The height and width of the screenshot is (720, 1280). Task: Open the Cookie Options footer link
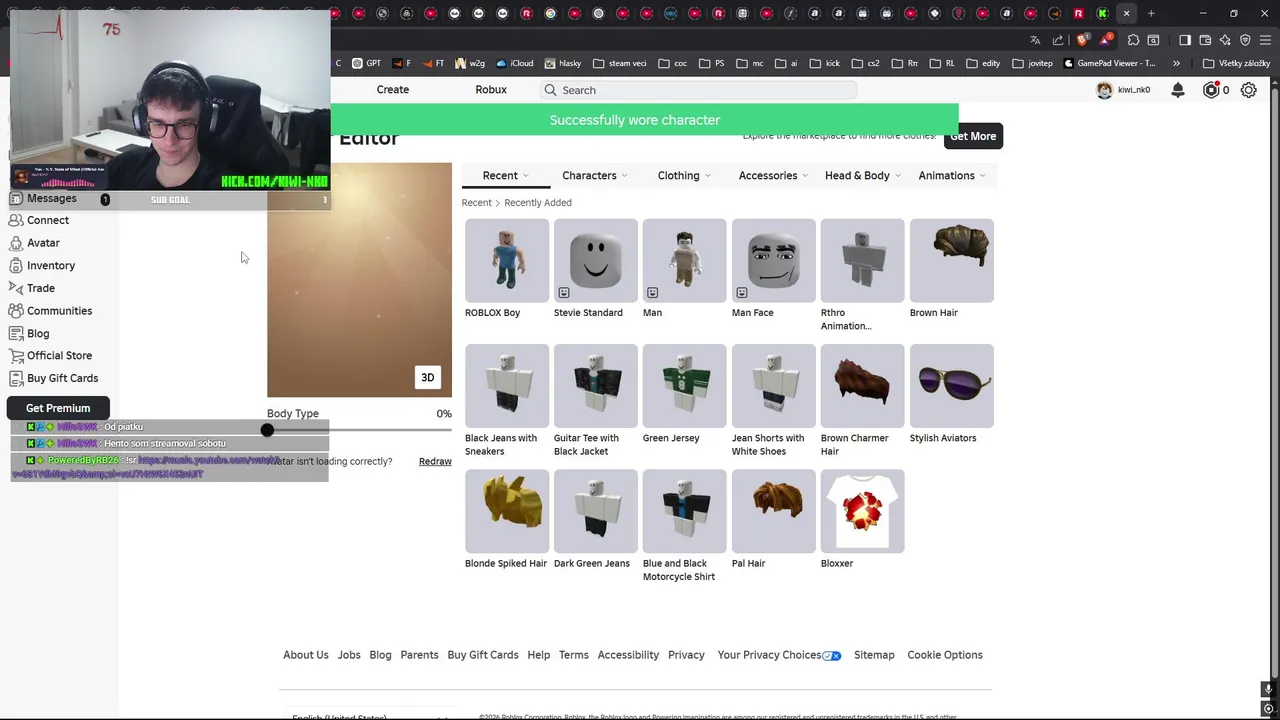pyautogui.click(x=945, y=655)
